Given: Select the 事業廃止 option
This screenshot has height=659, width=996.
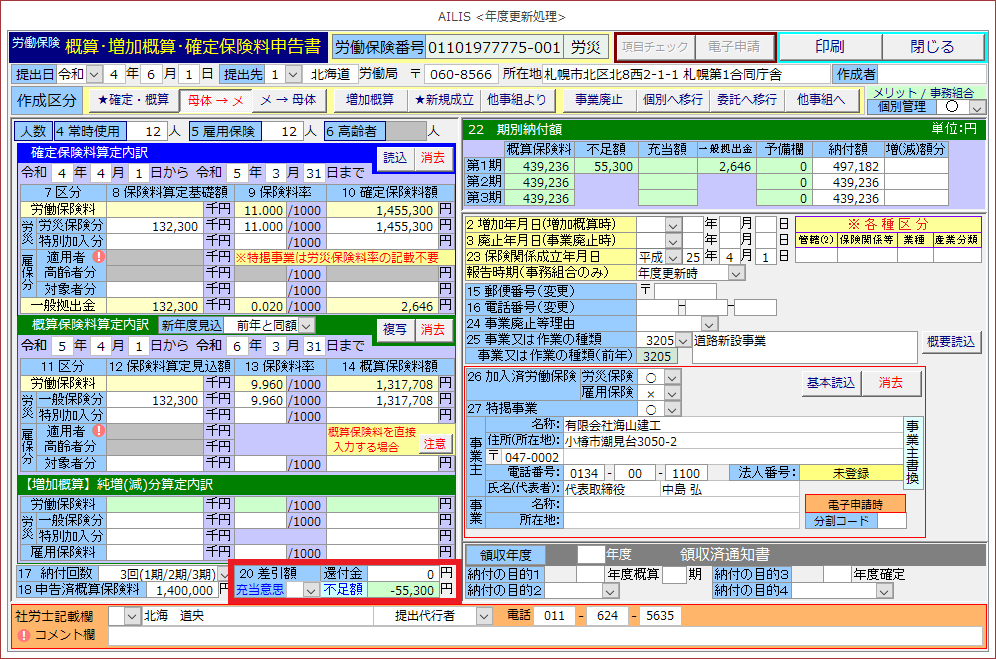Looking at the screenshot, I should click(598, 100).
